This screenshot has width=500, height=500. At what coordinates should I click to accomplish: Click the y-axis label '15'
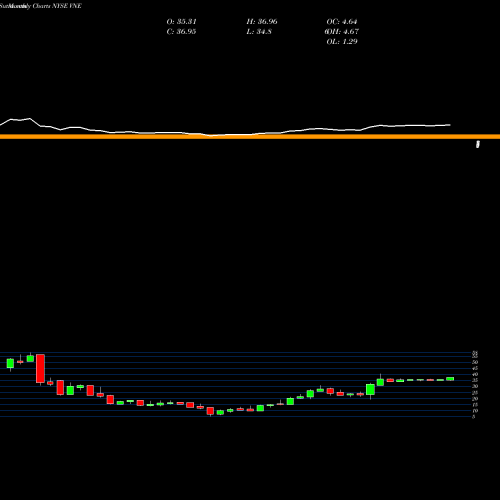coord(475,405)
